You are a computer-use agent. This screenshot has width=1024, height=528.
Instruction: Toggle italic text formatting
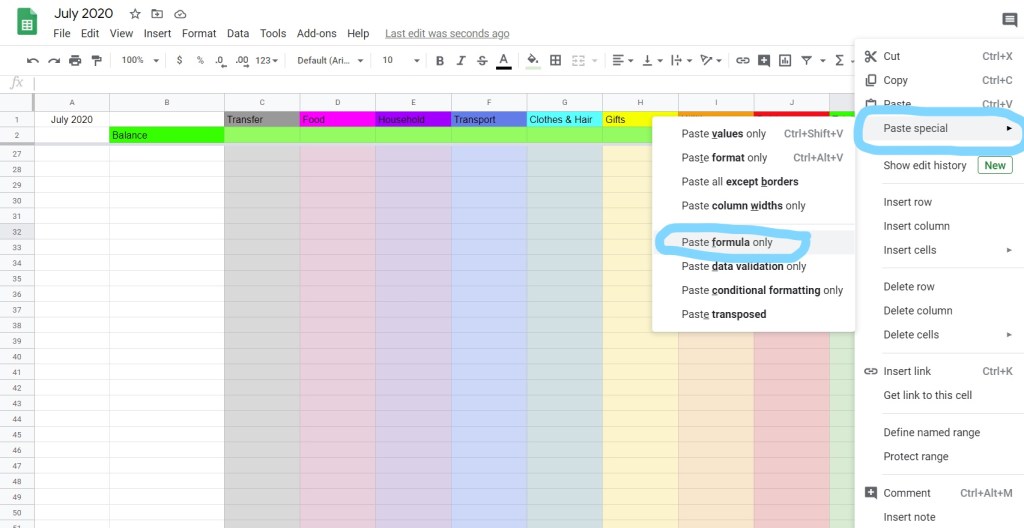coord(460,61)
